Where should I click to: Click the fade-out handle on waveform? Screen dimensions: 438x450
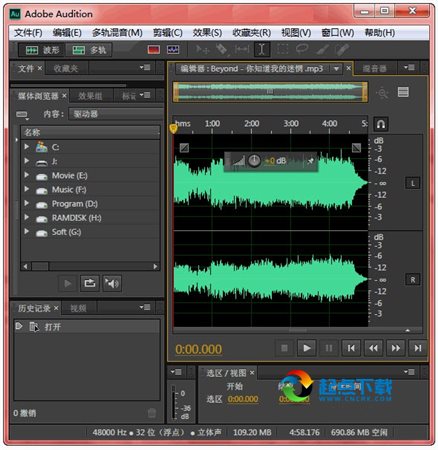357,147
